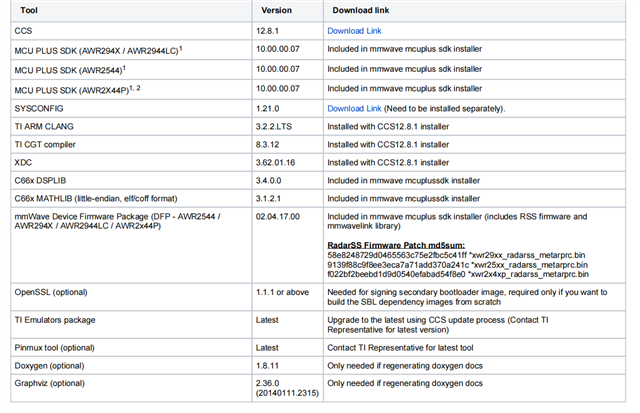
Task: Select 'Contact TI Representative for latest tool' text
Action: pyautogui.click(x=400, y=348)
